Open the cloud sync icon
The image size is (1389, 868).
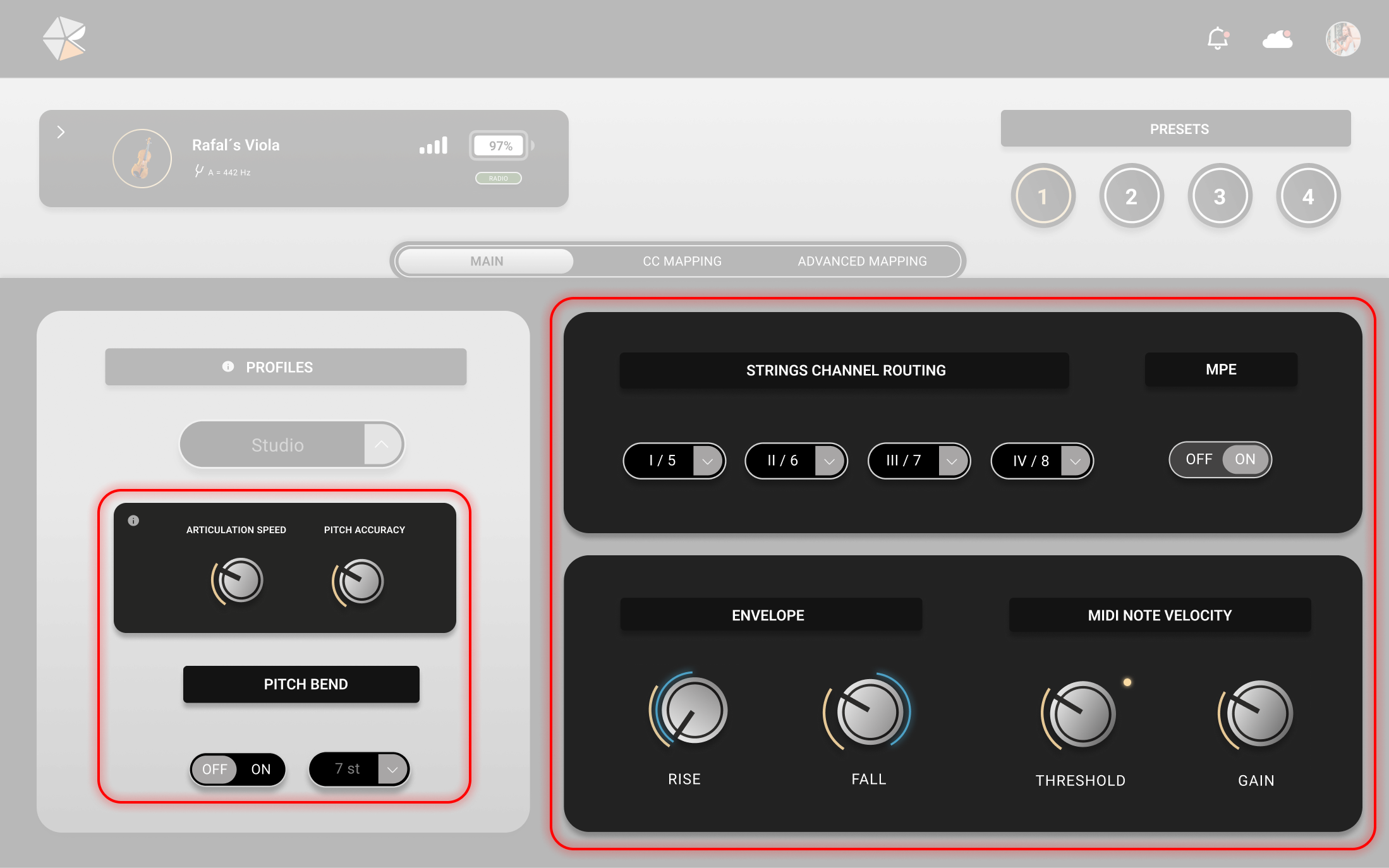pyautogui.click(x=1277, y=39)
